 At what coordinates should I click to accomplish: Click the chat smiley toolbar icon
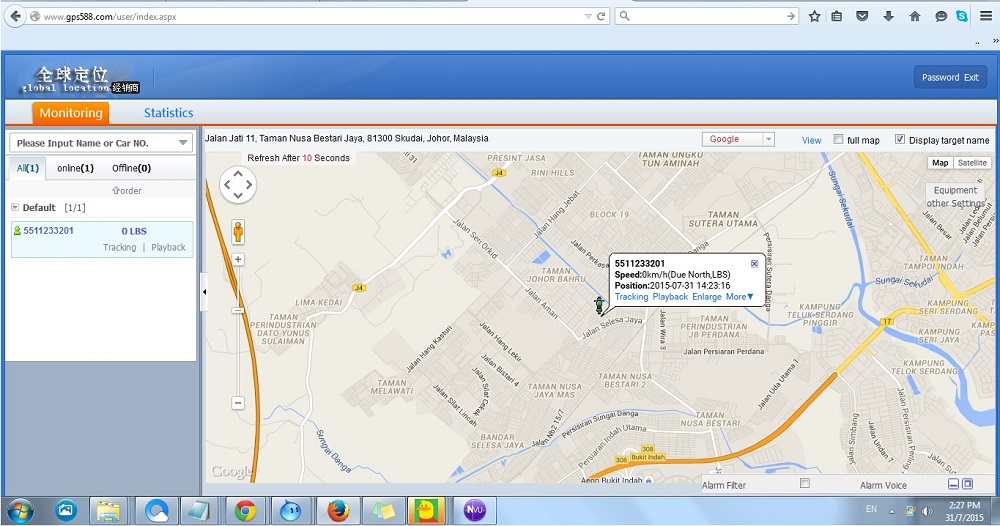[941, 17]
